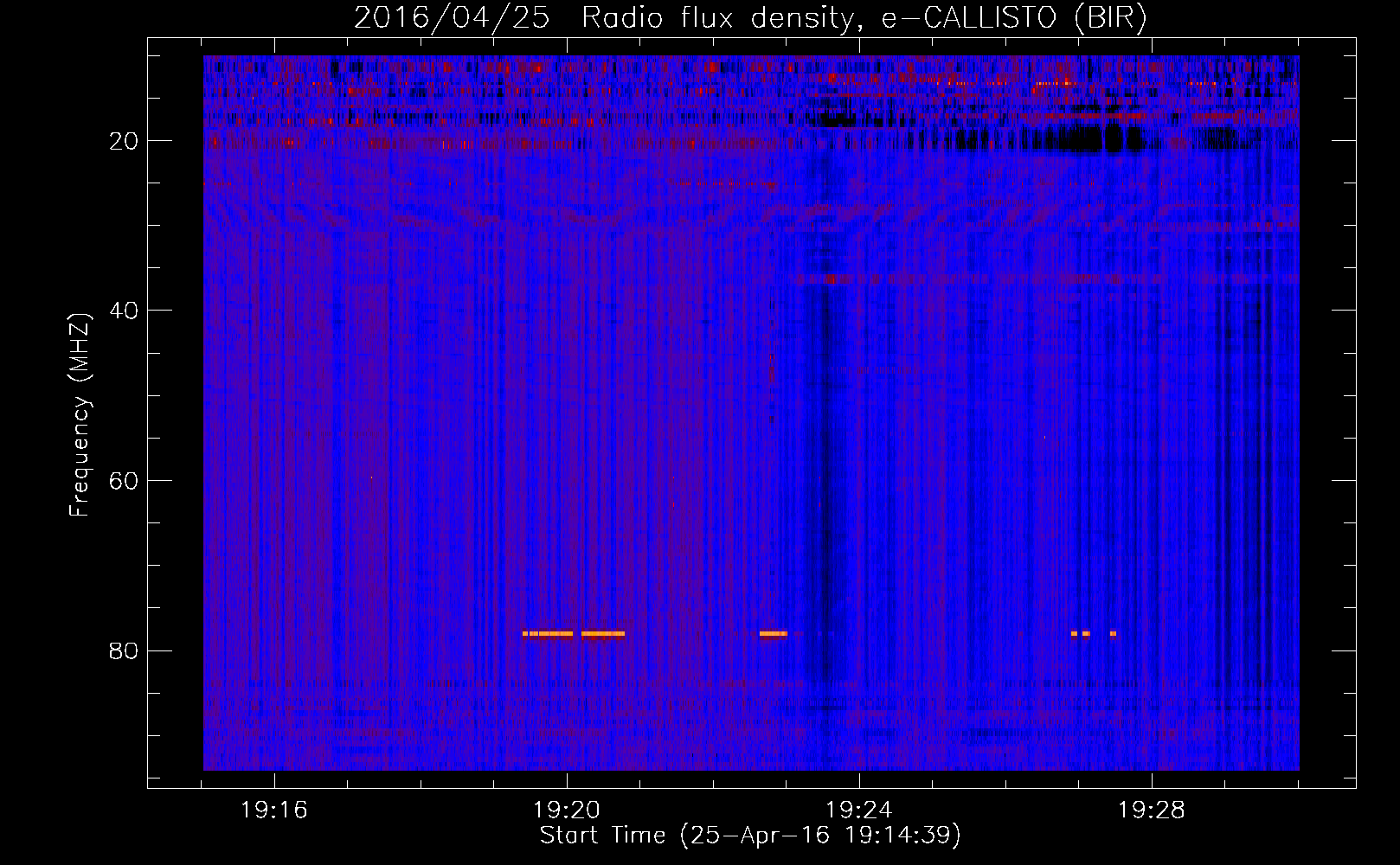Click the 19:24 time tick label
The width and height of the screenshot is (1400, 865).
click(x=859, y=811)
